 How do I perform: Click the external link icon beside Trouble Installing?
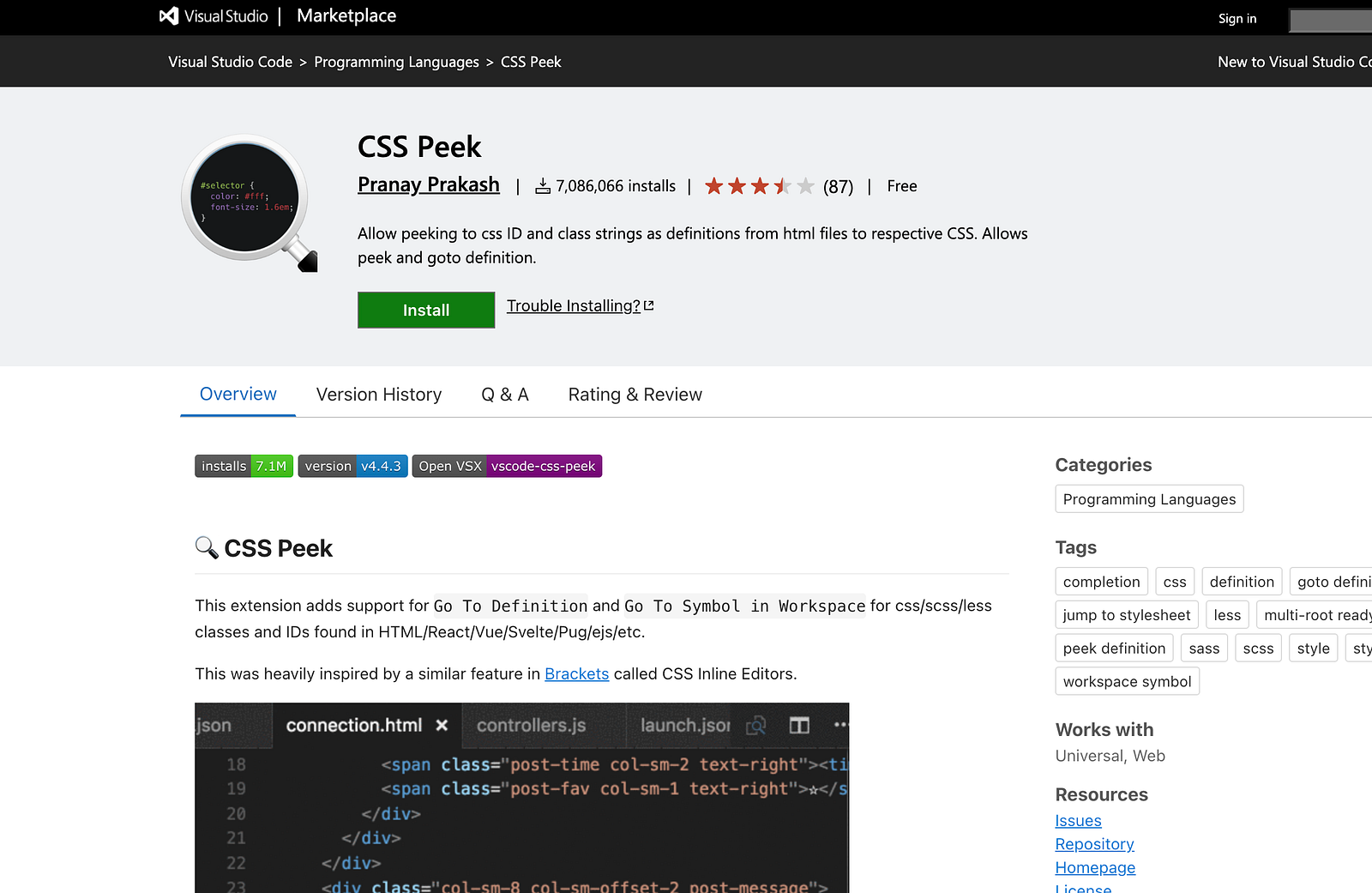coord(649,305)
